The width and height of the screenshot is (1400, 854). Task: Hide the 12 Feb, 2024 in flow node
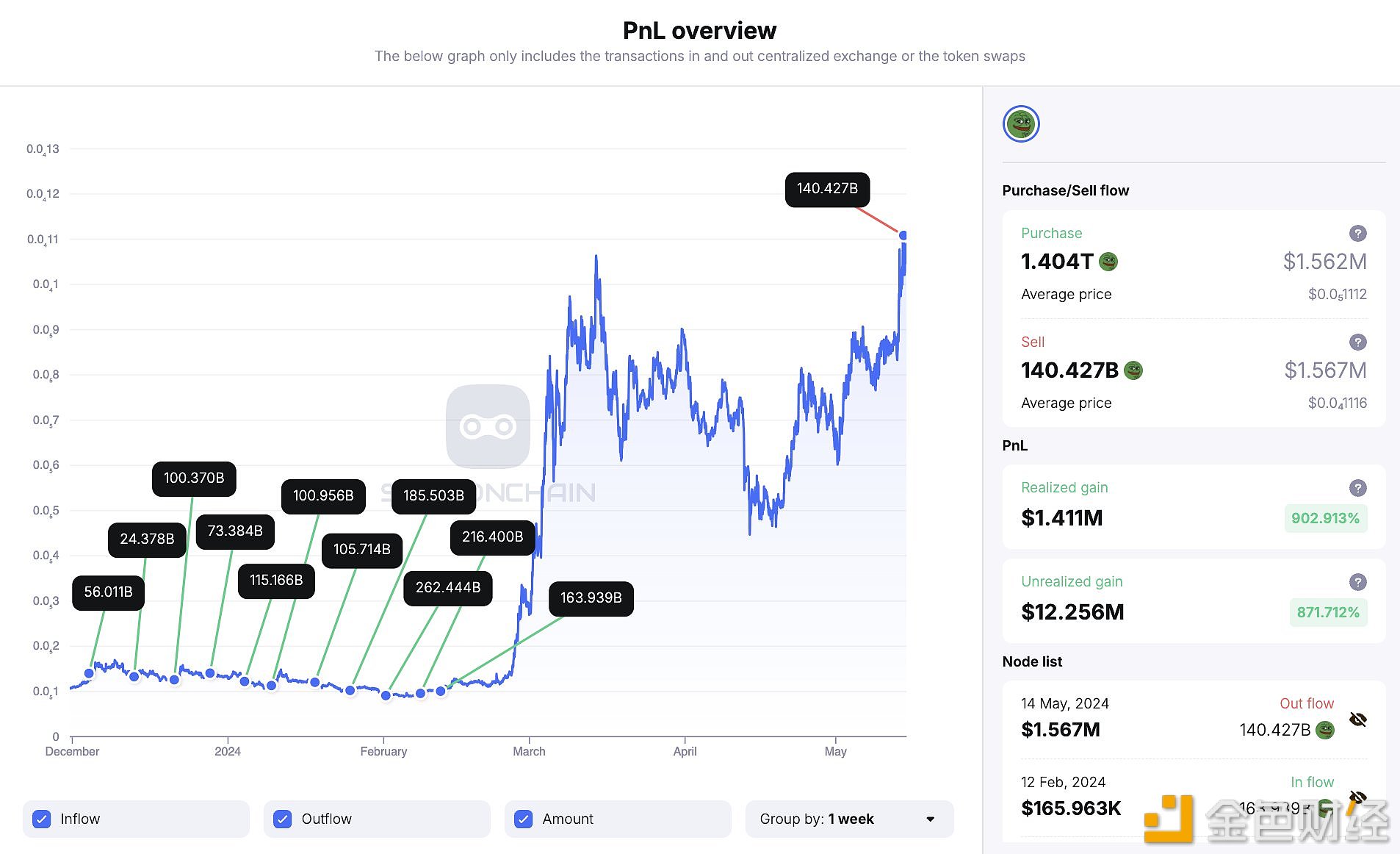click(1358, 797)
